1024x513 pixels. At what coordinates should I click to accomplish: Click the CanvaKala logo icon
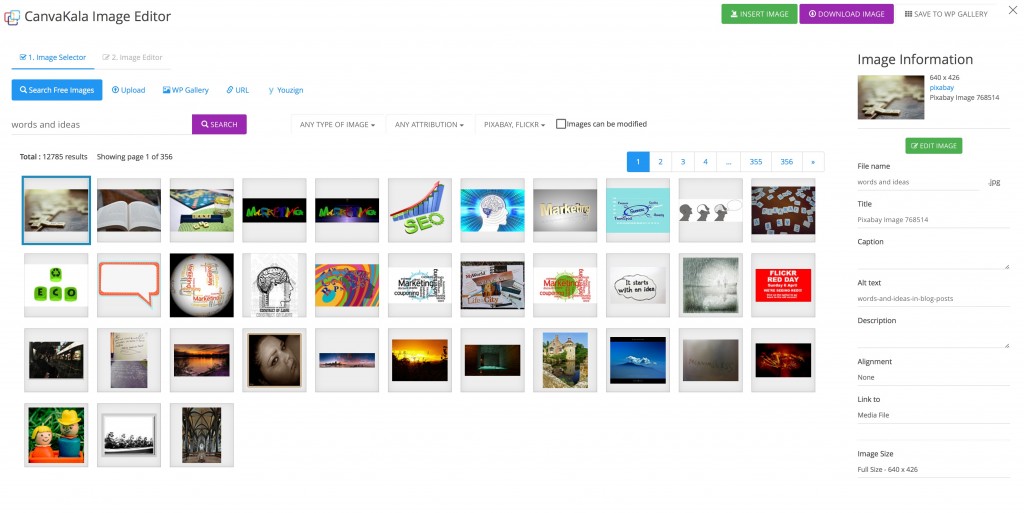(12, 17)
